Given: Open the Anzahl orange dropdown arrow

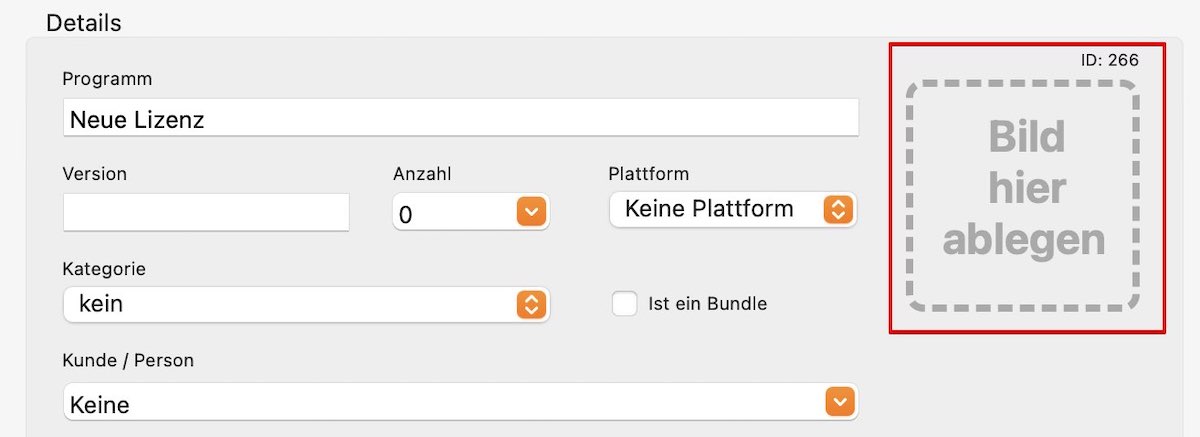Looking at the screenshot, I should click(532, 212).
